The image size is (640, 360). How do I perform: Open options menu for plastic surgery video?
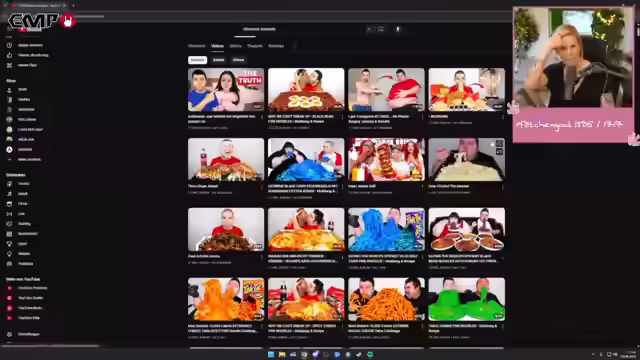(x=422, y=117)
